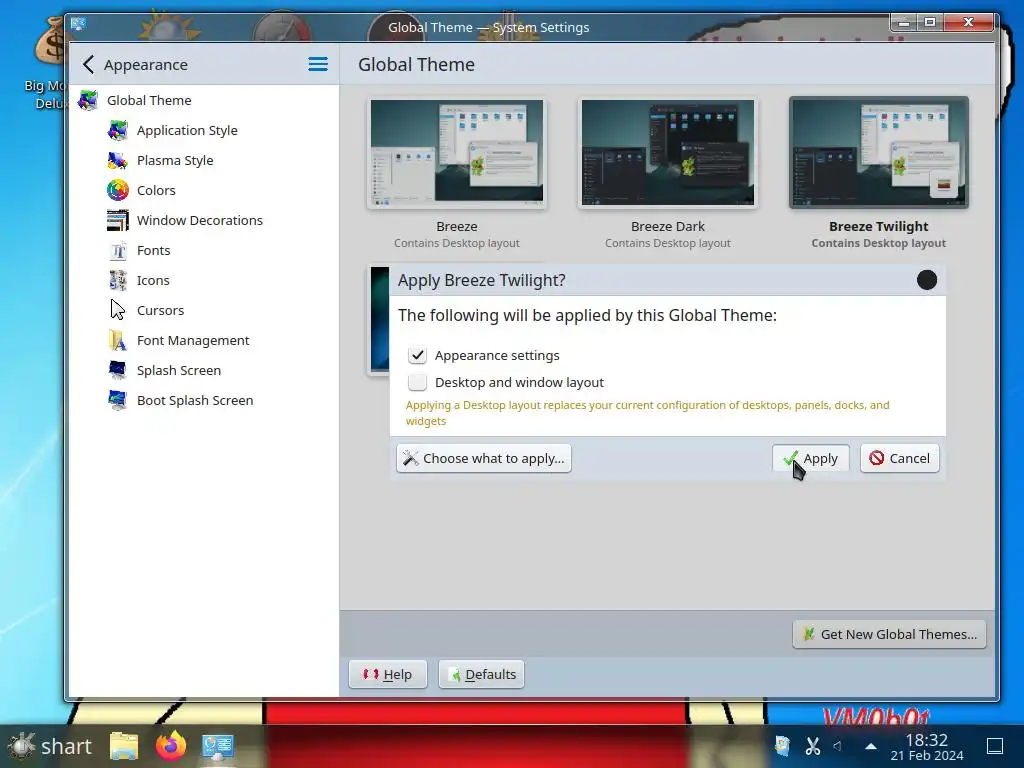
Task: Open the file manager taskbar icon
Action: [x=124, y=746]
